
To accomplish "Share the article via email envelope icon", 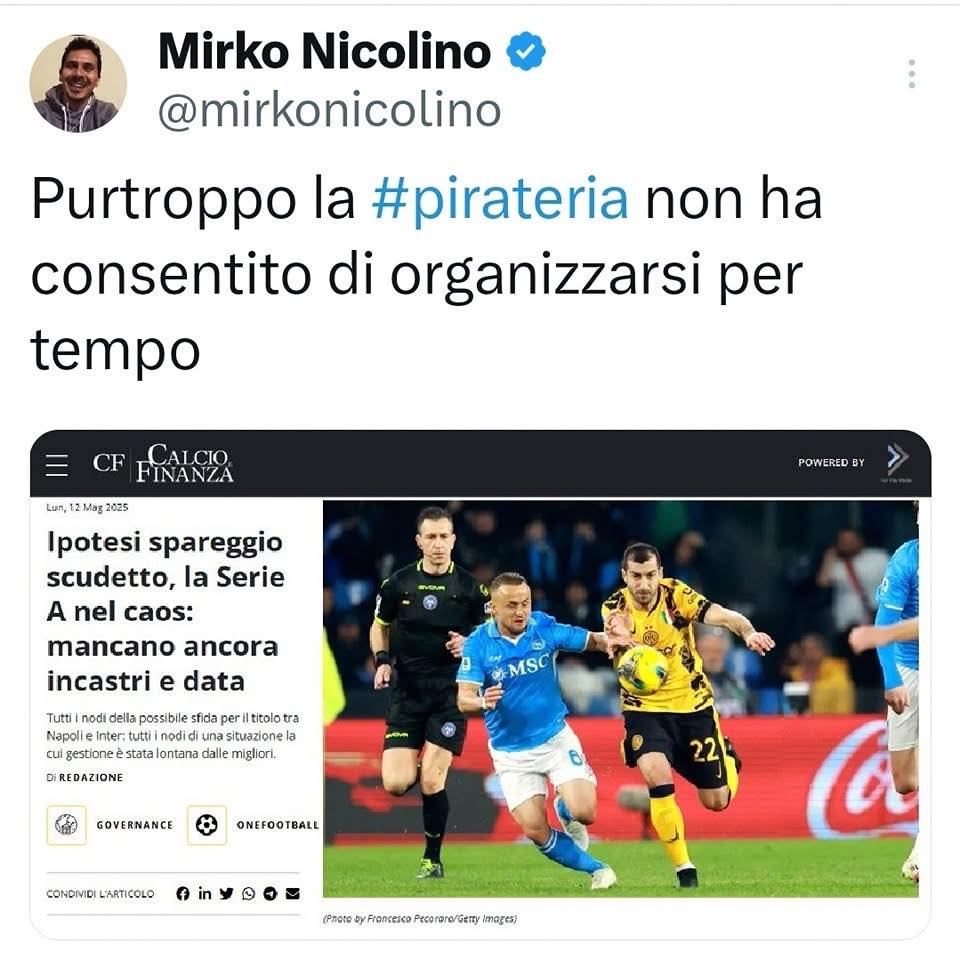I will 293,893.
